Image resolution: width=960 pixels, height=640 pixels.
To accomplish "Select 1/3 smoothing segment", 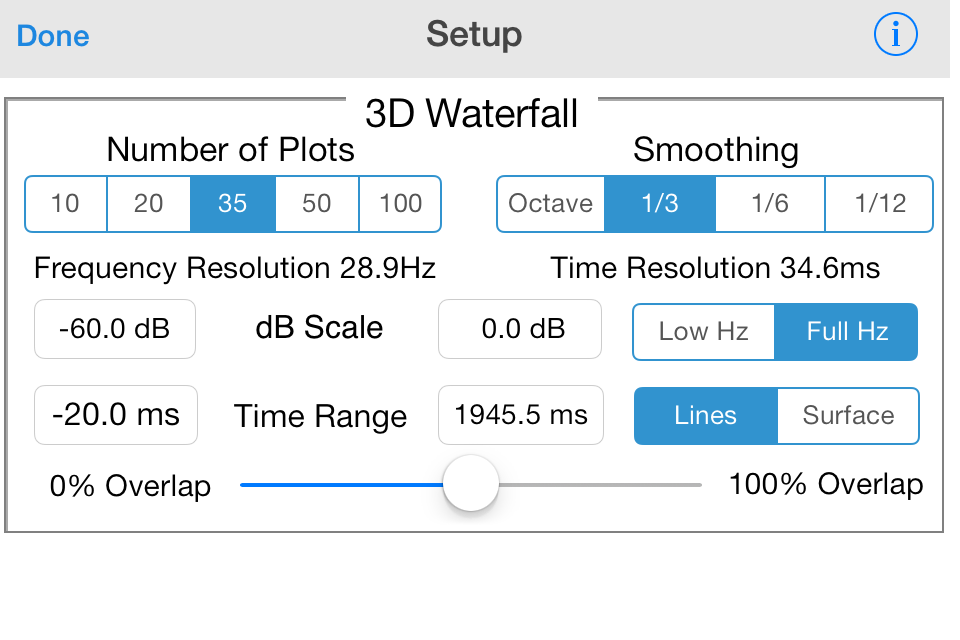I will 660,204.
